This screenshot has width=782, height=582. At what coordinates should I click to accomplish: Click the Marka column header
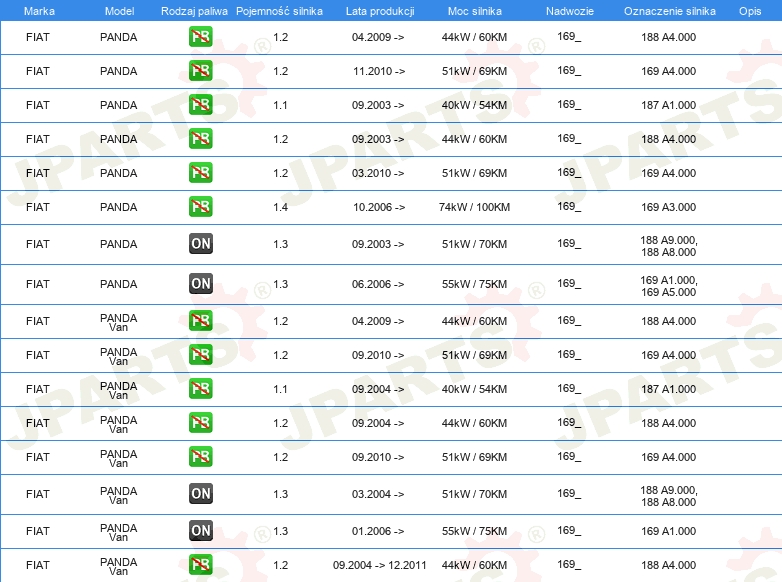[x=39, y=11]
